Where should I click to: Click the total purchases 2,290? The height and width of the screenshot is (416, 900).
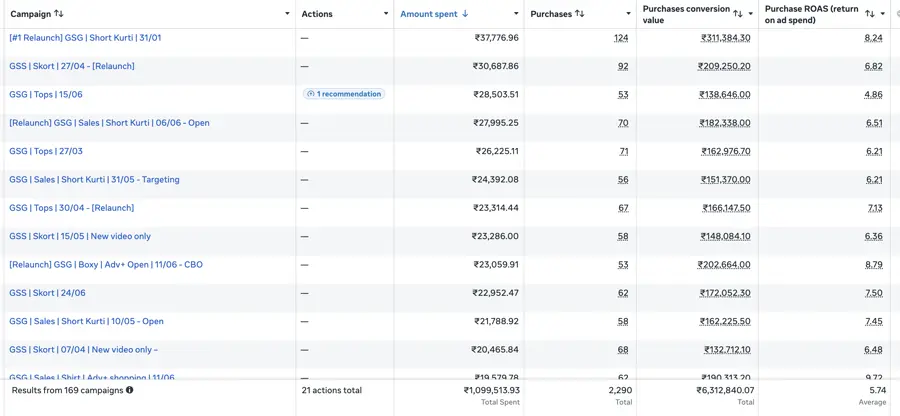[x=620, y=390]
